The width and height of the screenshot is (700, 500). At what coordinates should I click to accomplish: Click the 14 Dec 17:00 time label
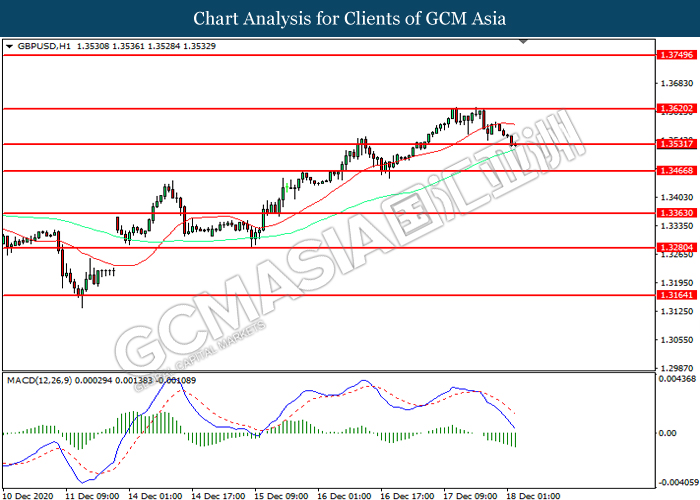point(218,496)
